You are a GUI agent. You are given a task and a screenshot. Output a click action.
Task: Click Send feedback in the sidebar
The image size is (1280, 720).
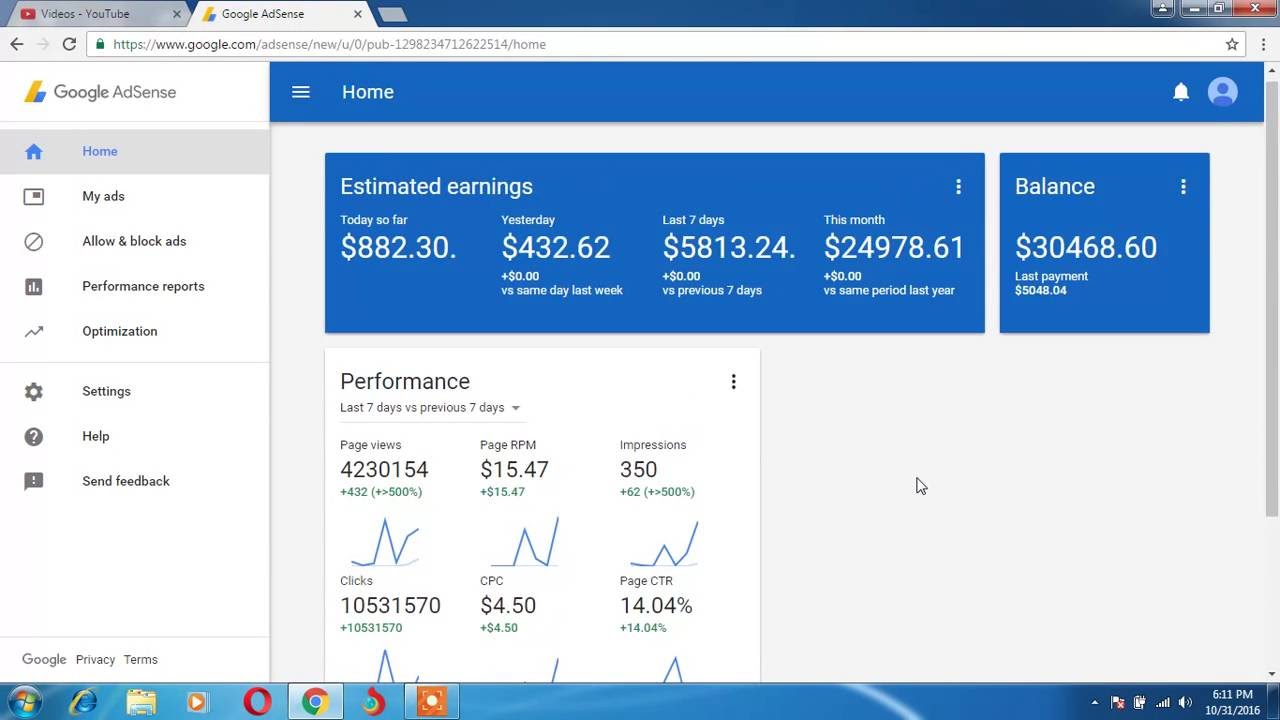[126, 481]
